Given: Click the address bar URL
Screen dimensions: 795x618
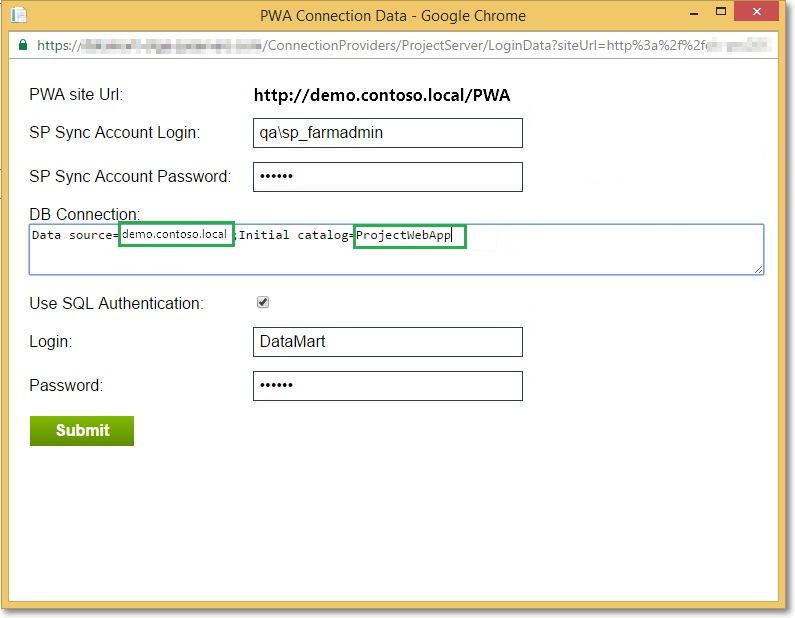Looking at the screenshot, I should [404, 46].
